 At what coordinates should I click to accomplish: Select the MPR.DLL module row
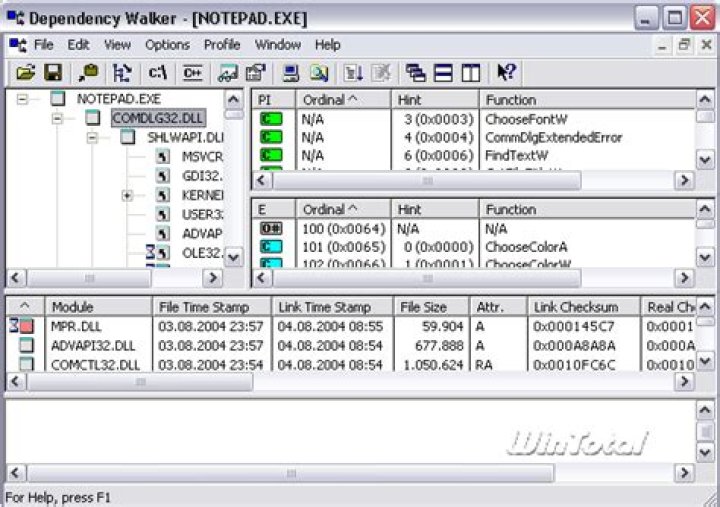pos(351,326)
